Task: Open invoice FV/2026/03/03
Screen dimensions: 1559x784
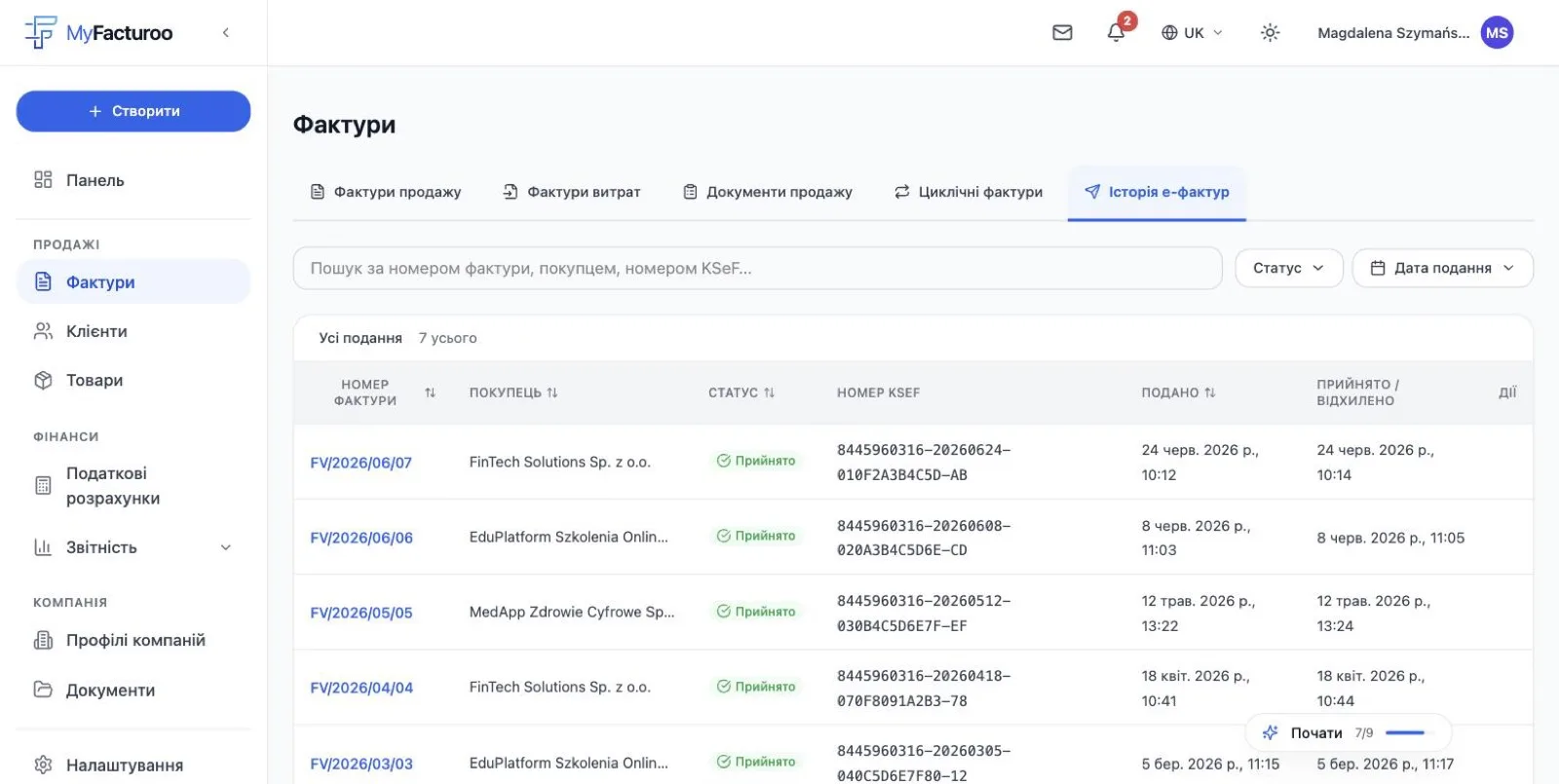Action: click(x=361, y=764)
